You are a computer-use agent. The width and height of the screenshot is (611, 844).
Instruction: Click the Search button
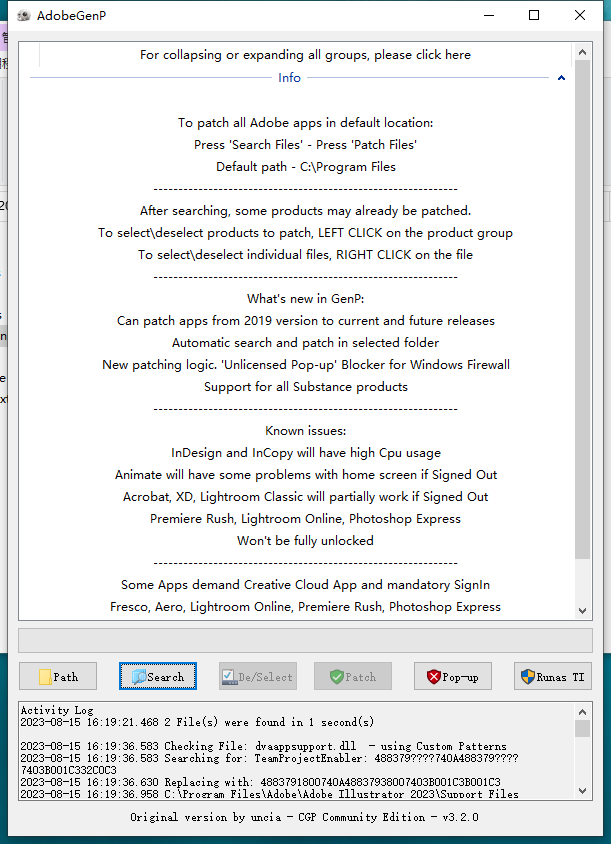tap(158, 676)
